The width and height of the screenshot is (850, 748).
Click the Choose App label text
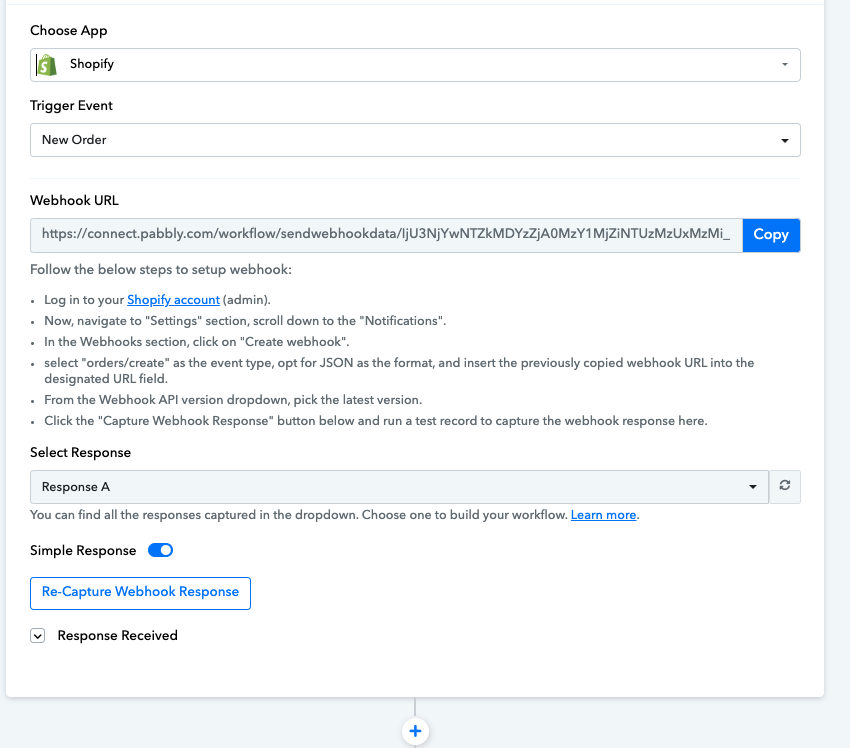(x=69, y=31)
